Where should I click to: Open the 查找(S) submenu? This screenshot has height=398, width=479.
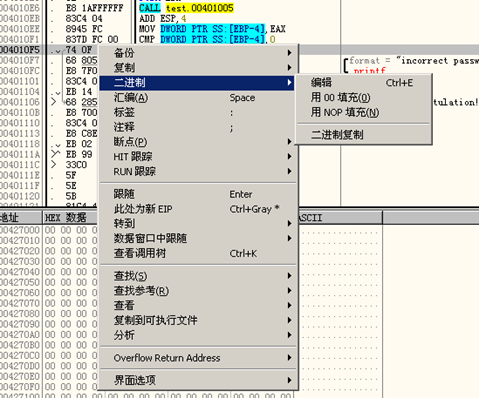click(x=197, y=276)
